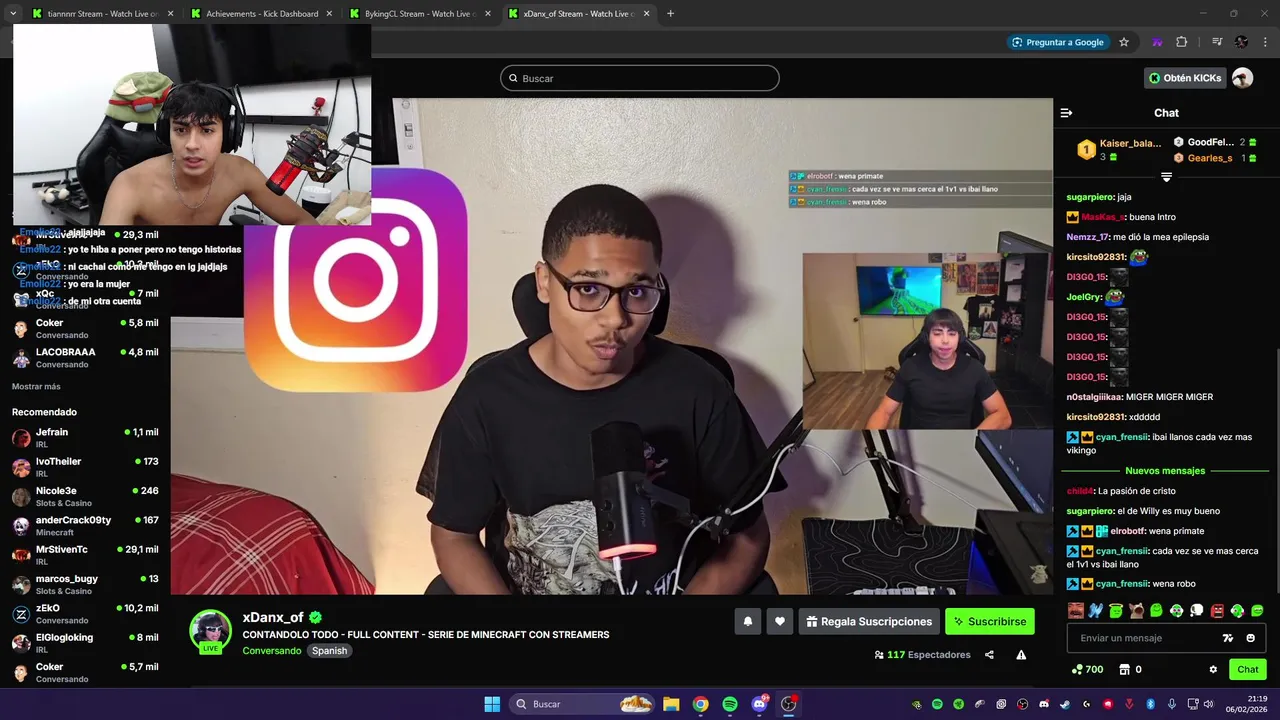The height and width of the screenshot is (720, 1280).
Task: Insert the screaming cat emote
Action: click(1137, 611)
